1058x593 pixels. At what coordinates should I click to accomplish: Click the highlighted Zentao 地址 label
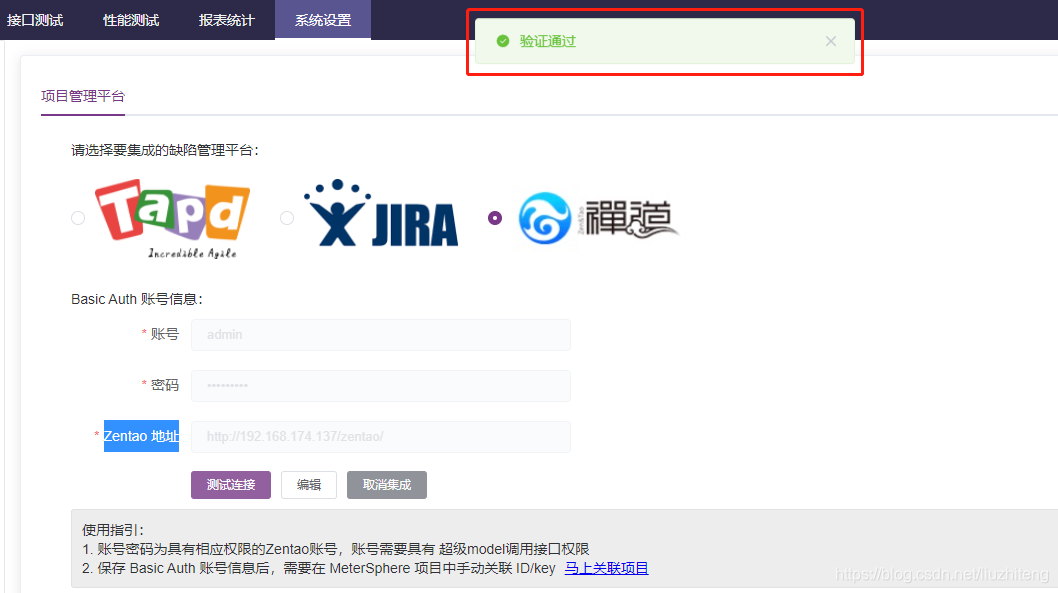click(x=141, y=436)
